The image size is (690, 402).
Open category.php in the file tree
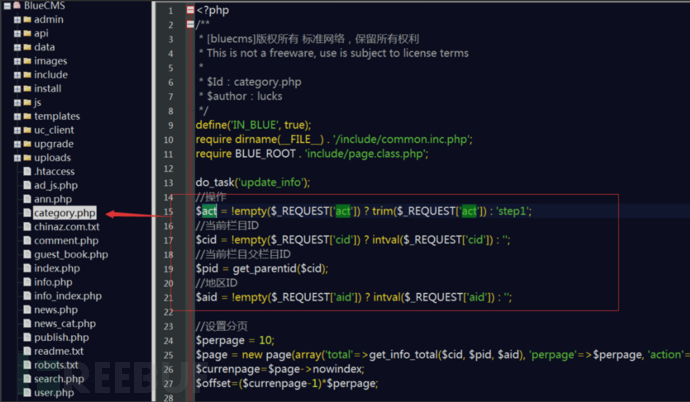[65, 213]
